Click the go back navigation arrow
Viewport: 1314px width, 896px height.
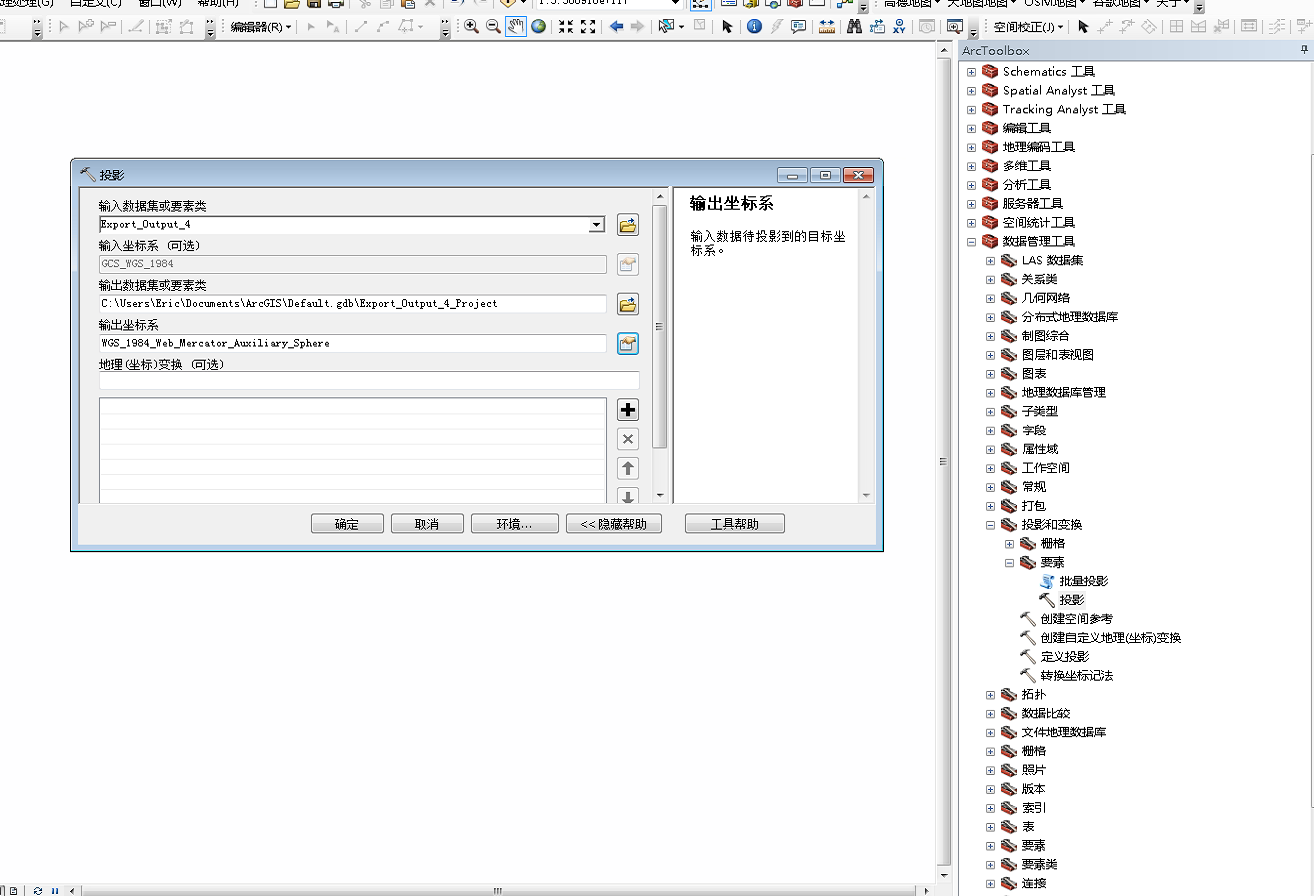(614, 27)
